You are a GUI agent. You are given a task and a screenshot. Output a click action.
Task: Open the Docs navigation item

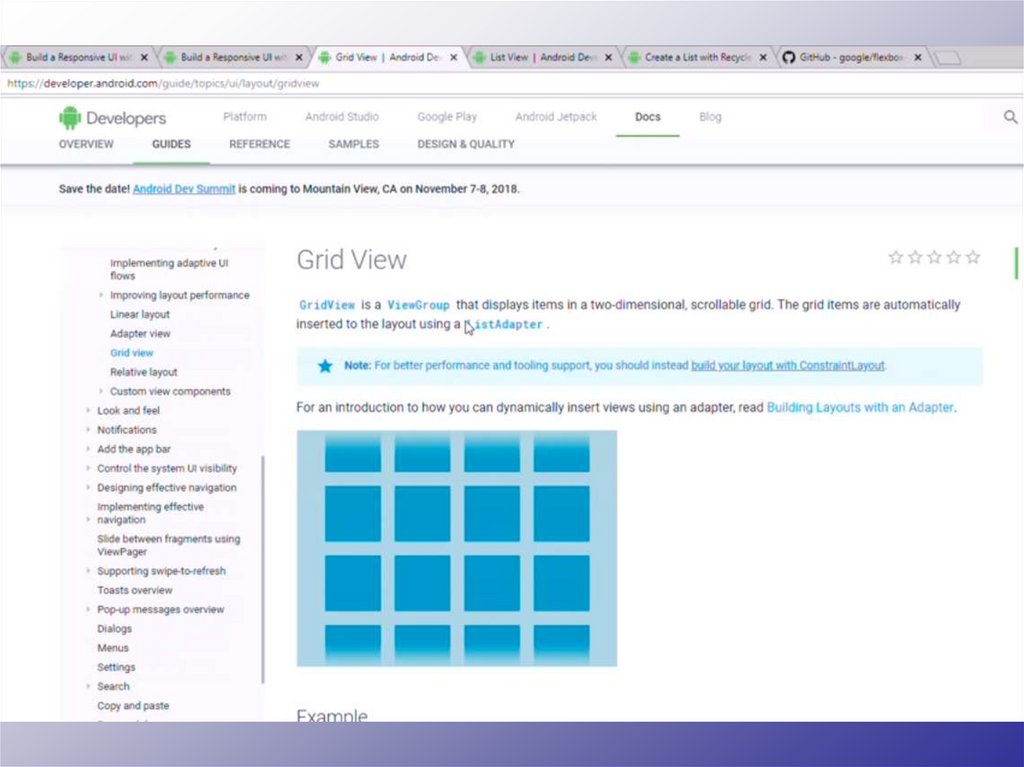(648, 117)
